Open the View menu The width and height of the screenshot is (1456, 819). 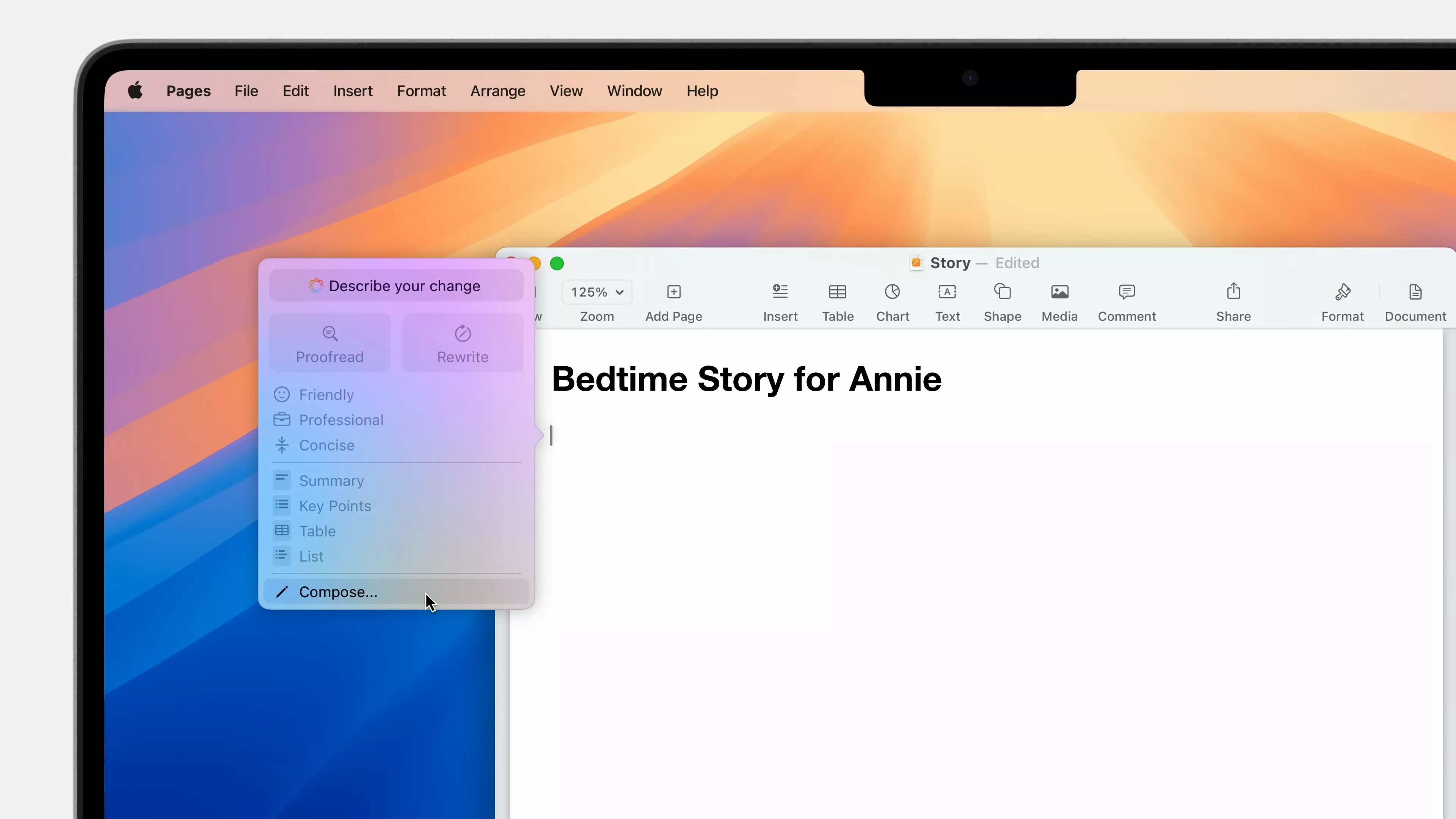tap(566, 91)
